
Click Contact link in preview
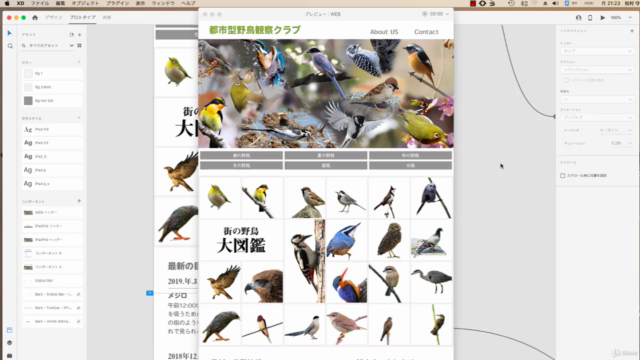(x=426, y=32)
